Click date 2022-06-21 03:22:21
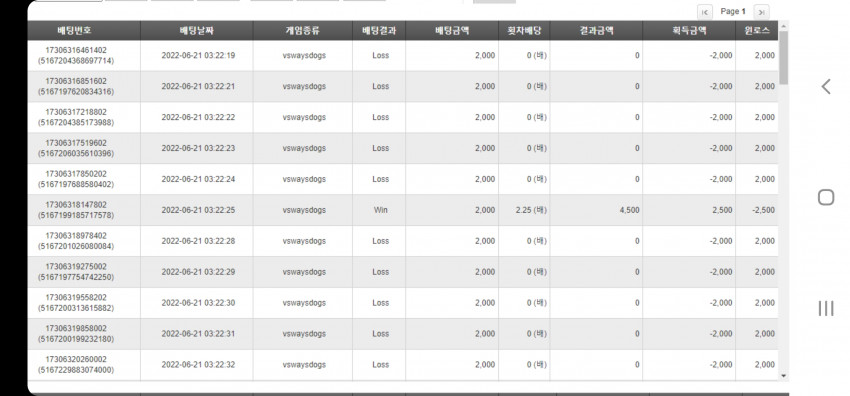850x396 pixels. pos(198,86)
